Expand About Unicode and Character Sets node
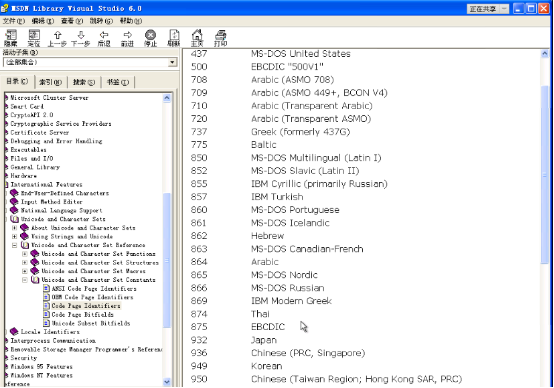Viewport: 554px width, 388px height. [x=14, y=228]
